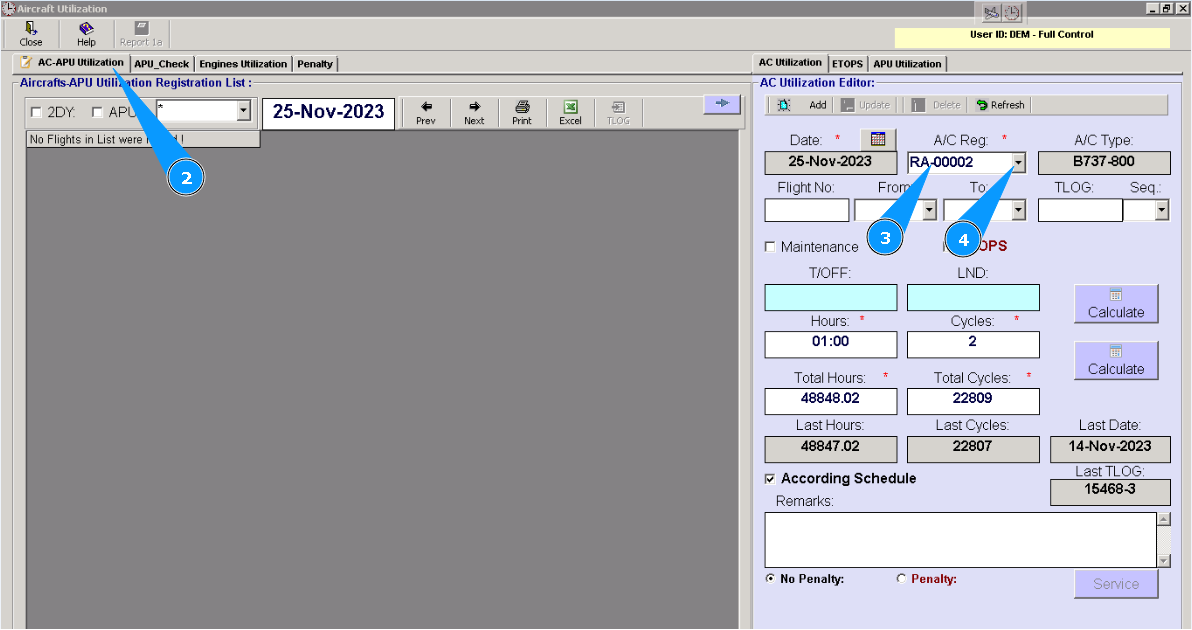Click the TLOG toolbar icon
Viewport: 1192px width, 630px height.
tap(618, 112)
